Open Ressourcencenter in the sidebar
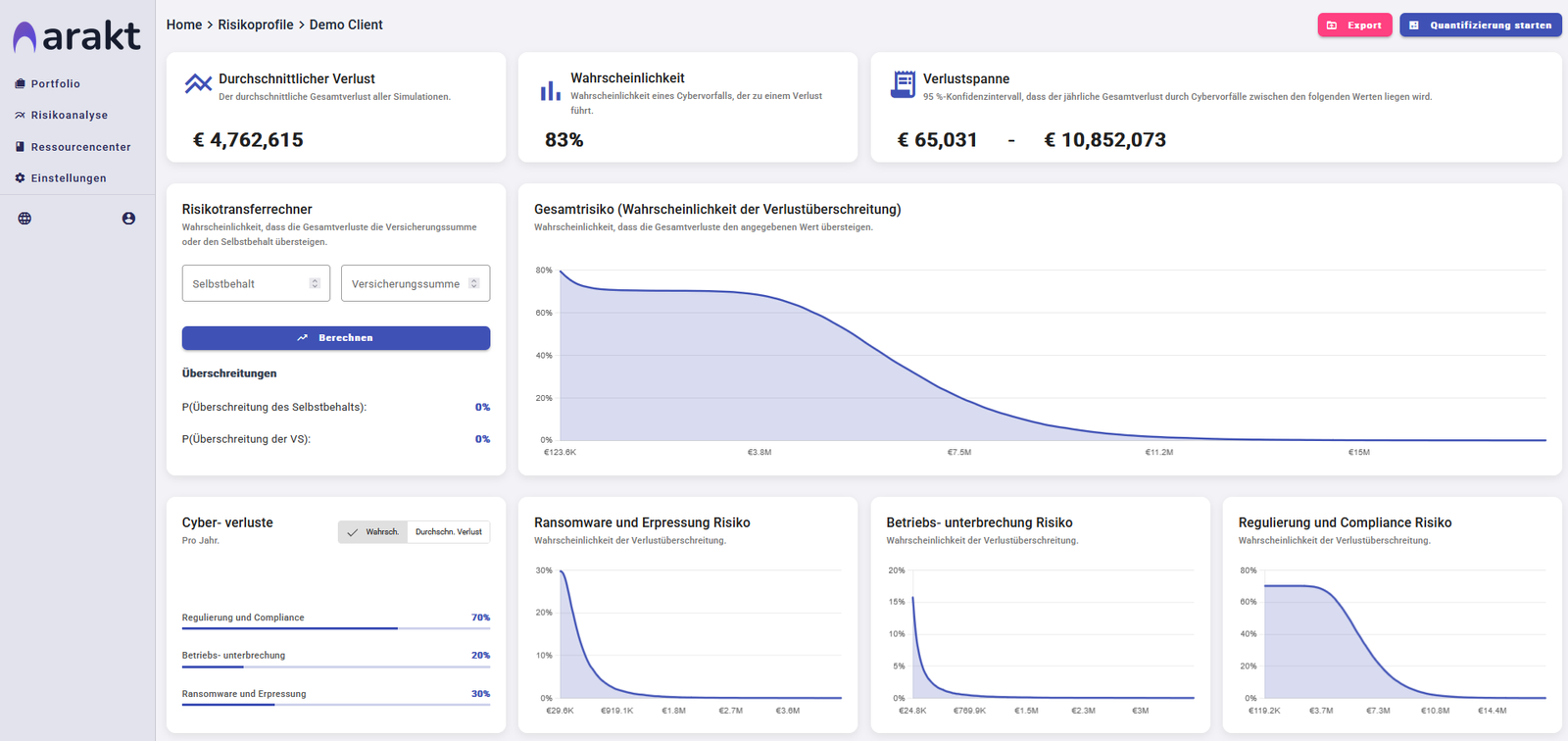This screenshot has width=1568, height=741. 80,147
